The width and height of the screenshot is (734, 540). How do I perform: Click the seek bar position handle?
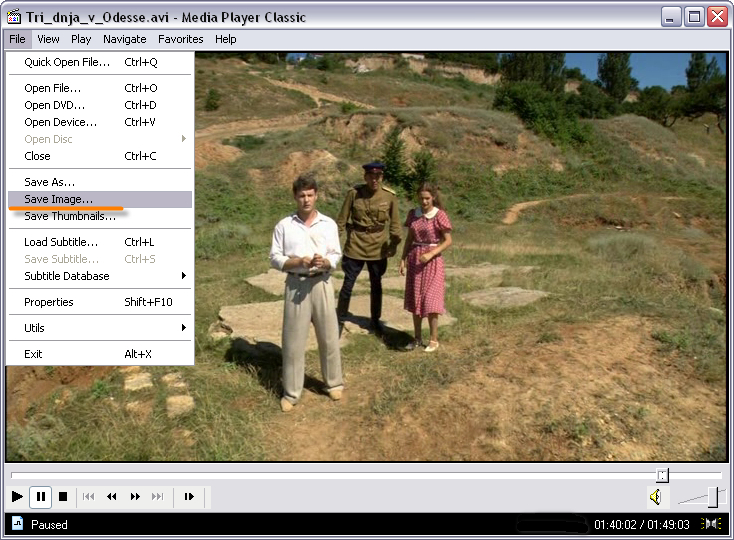point(662,475)
